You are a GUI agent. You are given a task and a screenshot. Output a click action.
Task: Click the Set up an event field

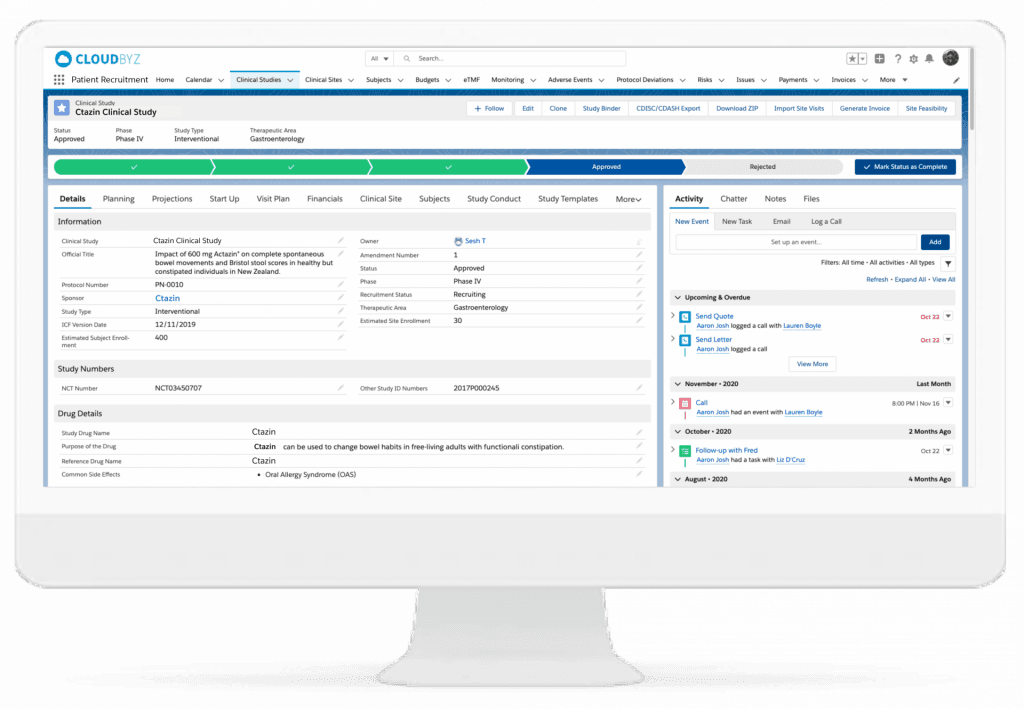[x=795, y=242]
